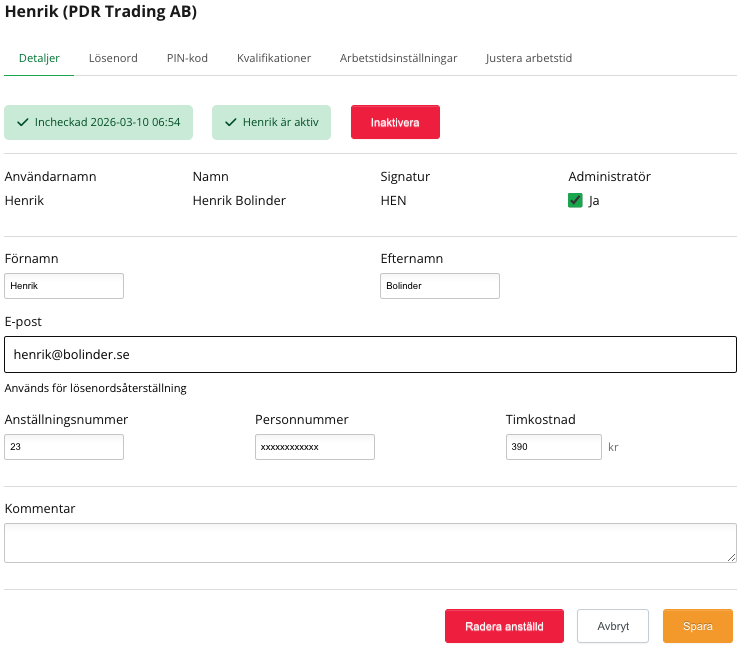Click the Personnummer input field

tap(315, 447)
